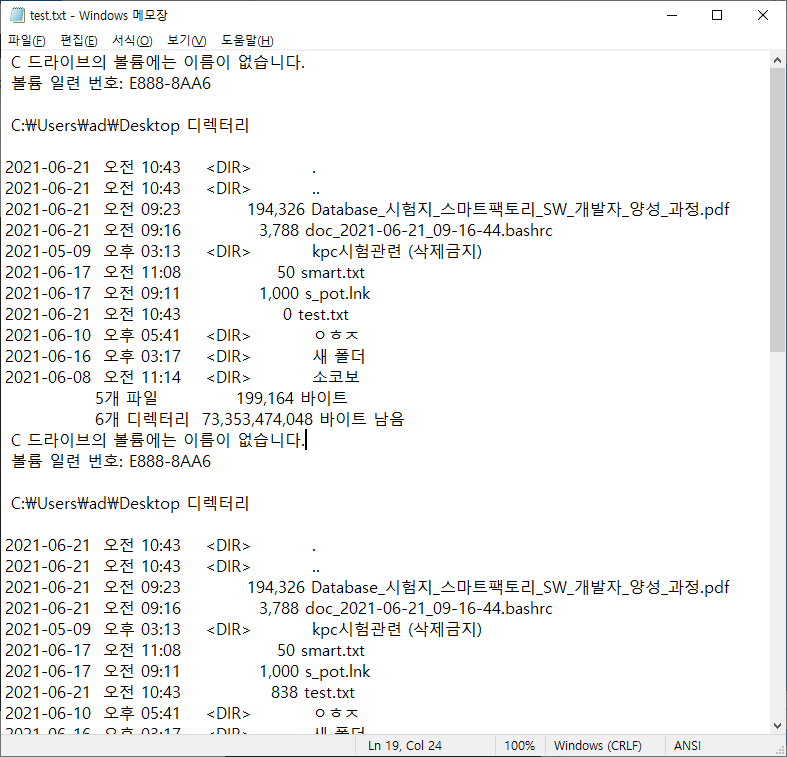
Task: Click the first 'C:₩Users₩ad₩Desktop 디렉터리' line
Action: 130,125
